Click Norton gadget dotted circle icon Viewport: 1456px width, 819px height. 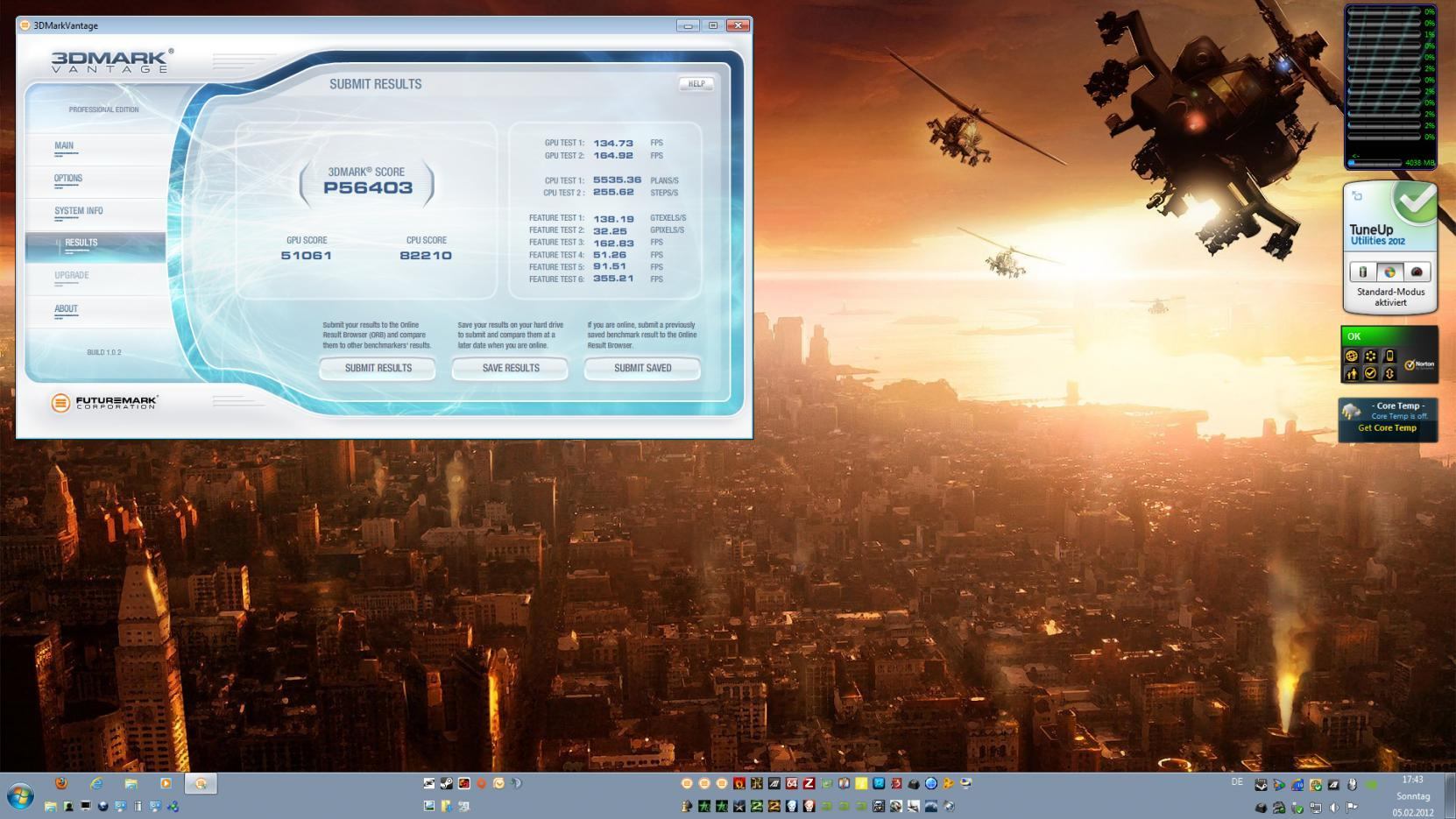(x=1370, y=357)
